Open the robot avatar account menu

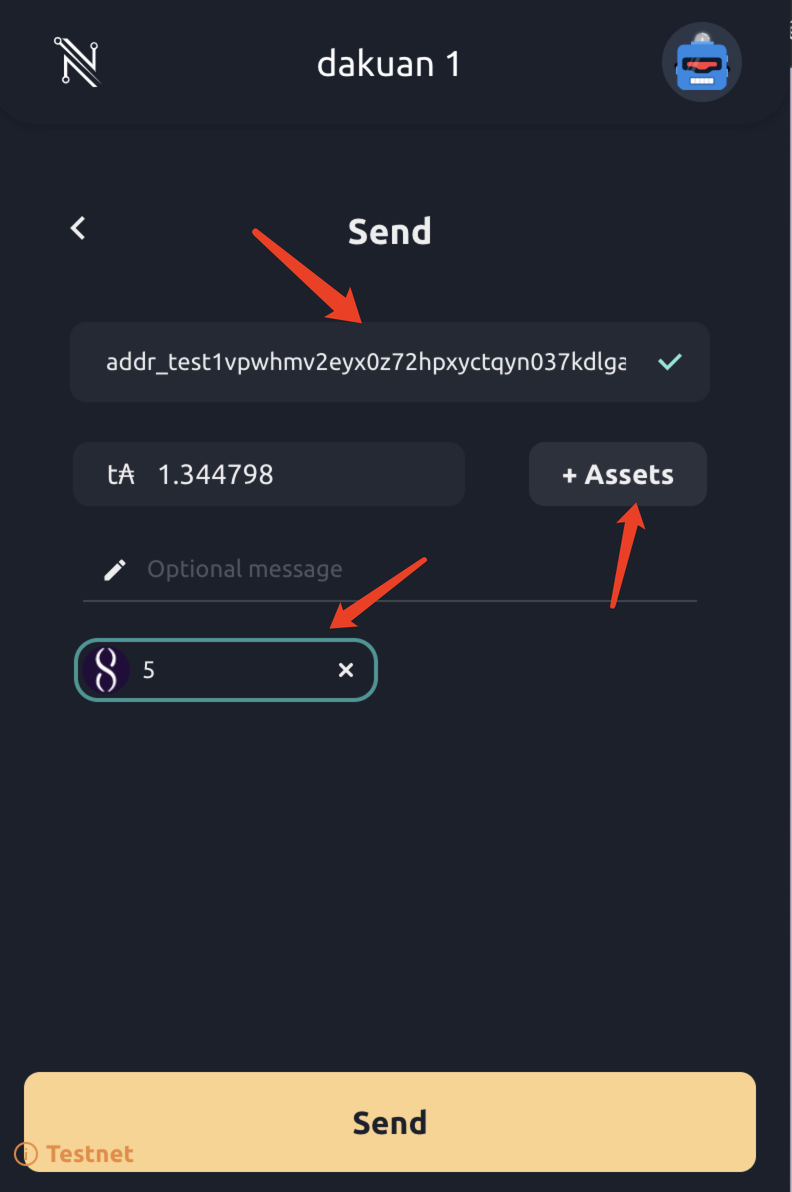701,63
